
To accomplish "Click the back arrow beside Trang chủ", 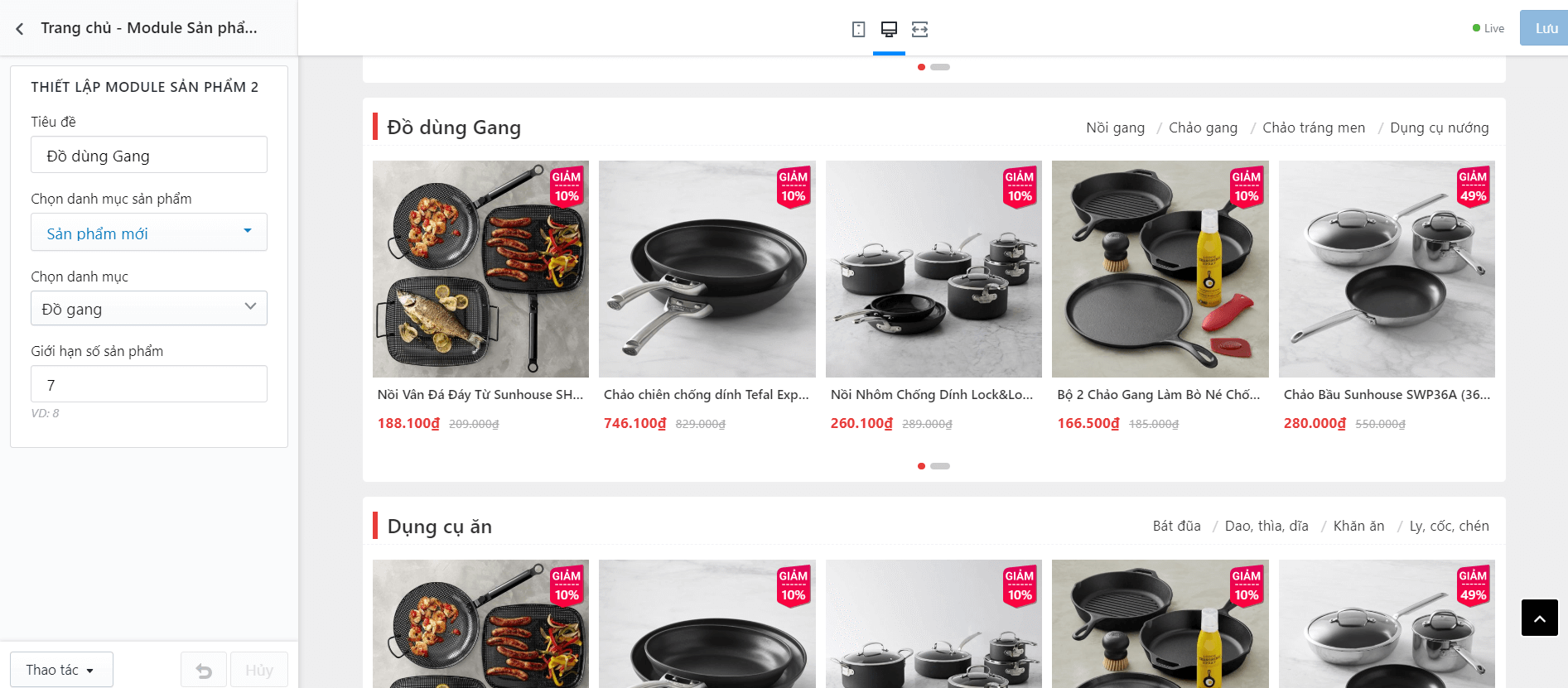I will [x=20, y=29].
